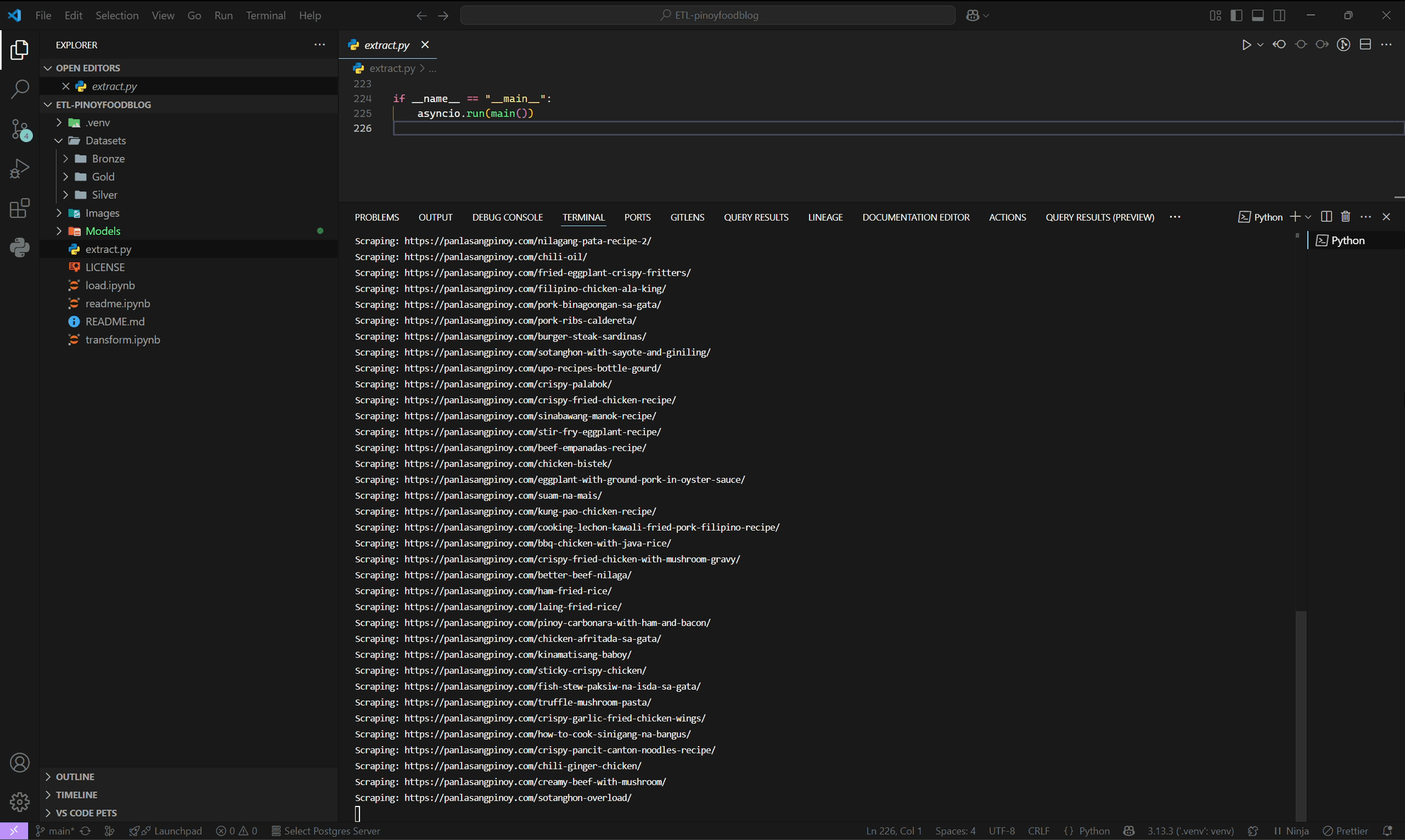Open the Extensions icon in the Activity Bar
Image resolution: width=1405 pixels, height=840 pixels.
pos(19,208)
